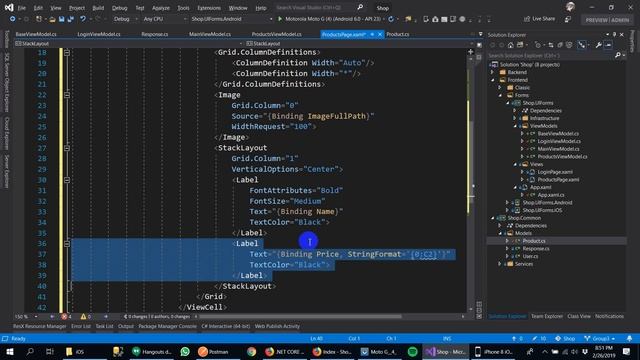The width and height of the screenshot is (640, 360).
Task: Open the Build menu
Action: tap(98, 8)
